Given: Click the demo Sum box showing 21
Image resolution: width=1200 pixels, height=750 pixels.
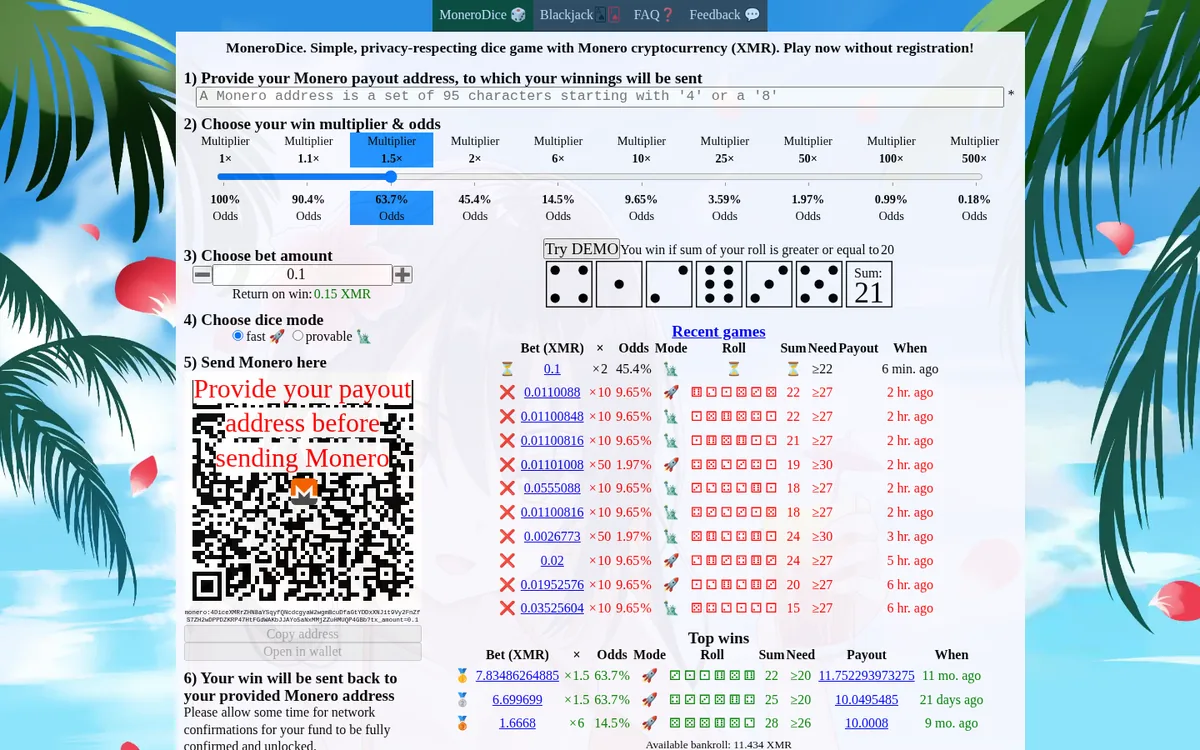Looking at the screenshot, I should pos(869,284).
